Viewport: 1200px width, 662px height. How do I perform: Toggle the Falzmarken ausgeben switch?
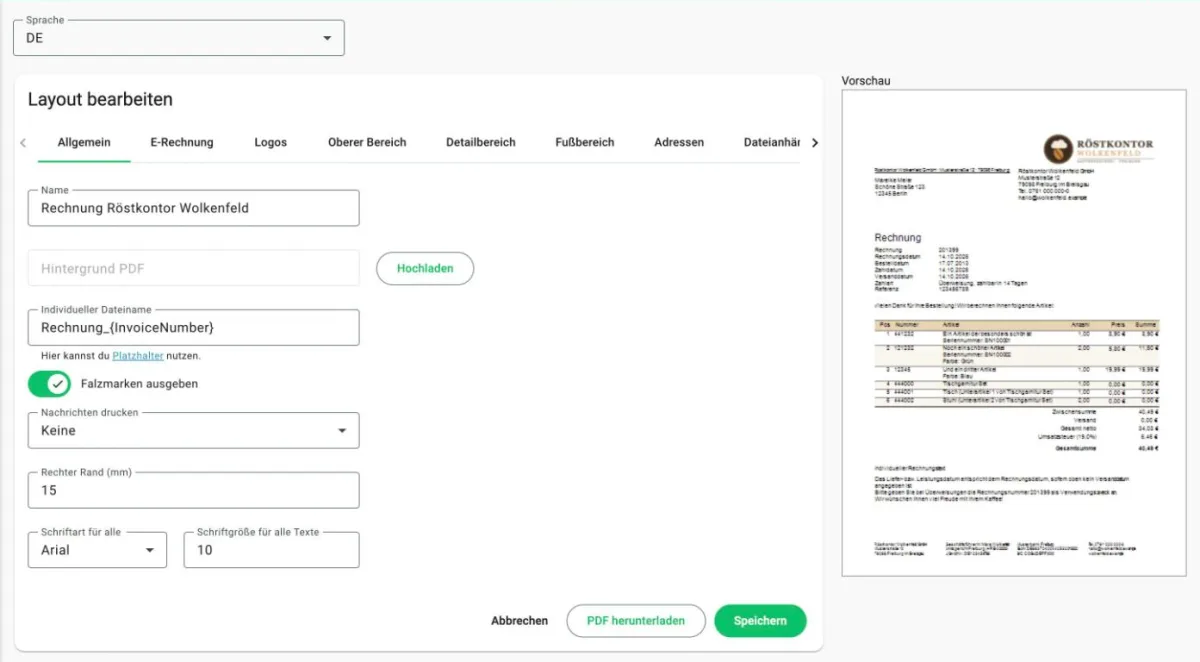tap(49, 384)
